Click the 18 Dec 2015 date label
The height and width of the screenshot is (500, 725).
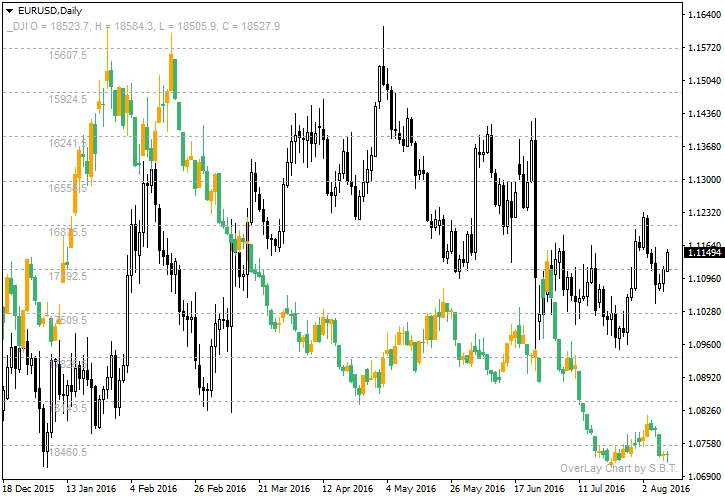(x=28, y=489)
